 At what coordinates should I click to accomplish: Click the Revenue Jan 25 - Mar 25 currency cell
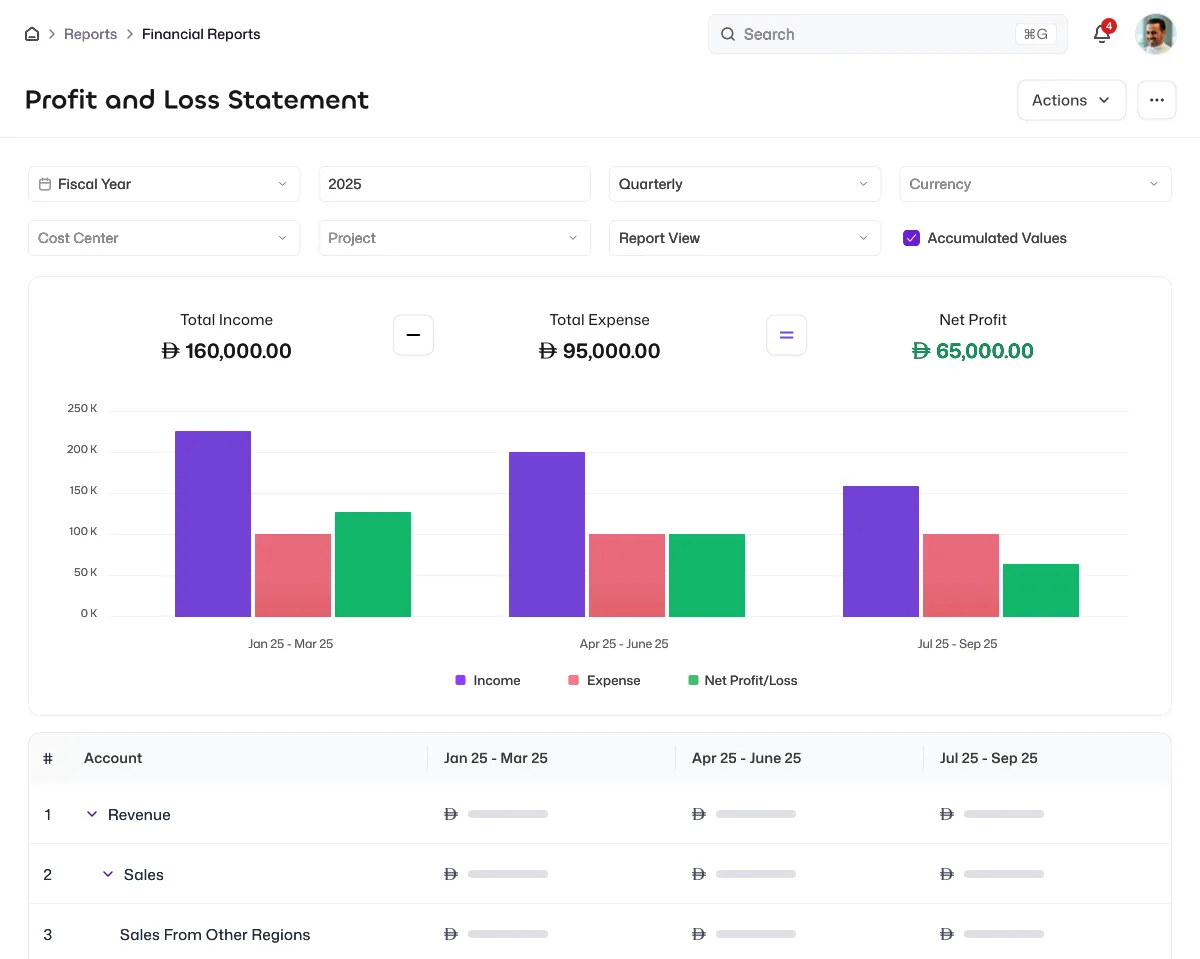(496, 814)
